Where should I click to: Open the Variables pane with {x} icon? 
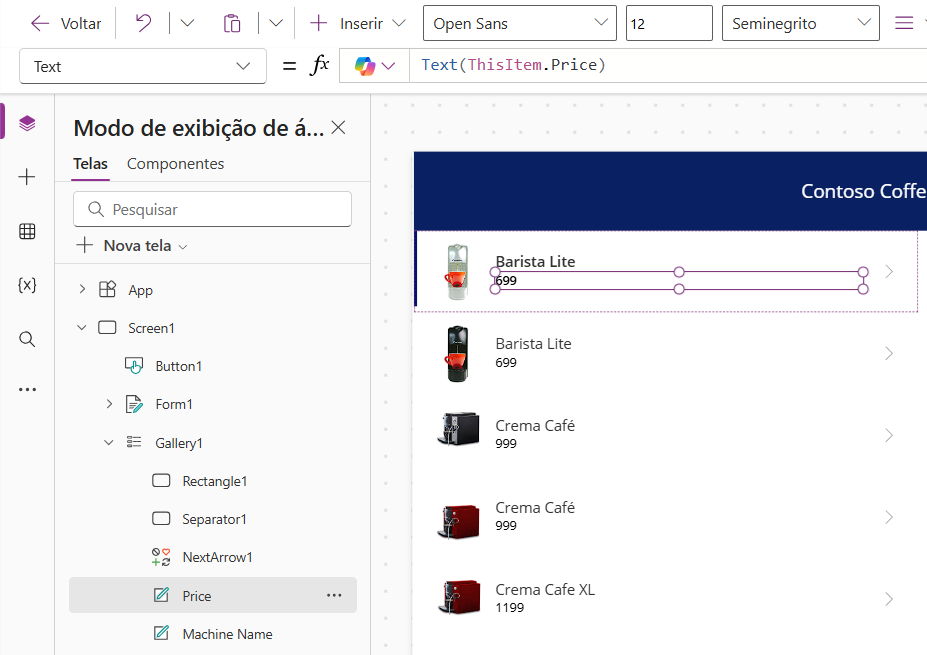click(x=27, y=286)
